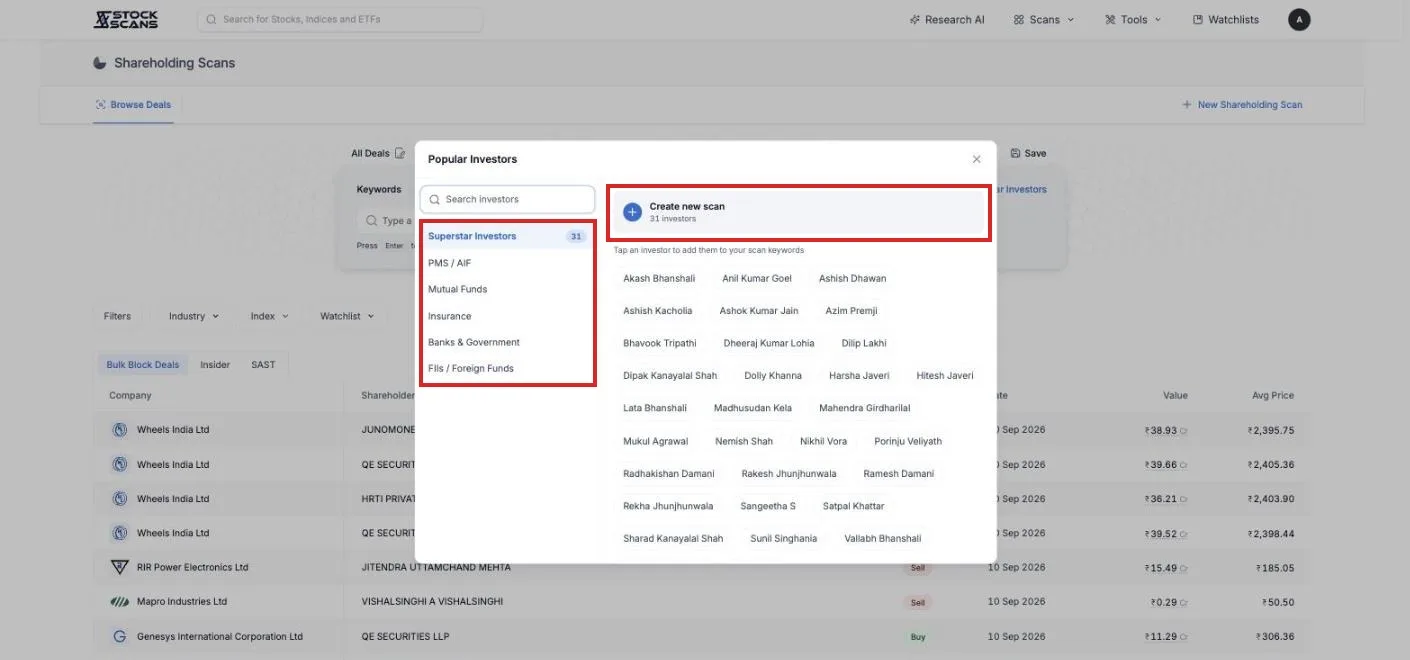The height and width of the screenshot is (660, 1410).
Task: Click the Value column header
Action: click(1175, 396)
